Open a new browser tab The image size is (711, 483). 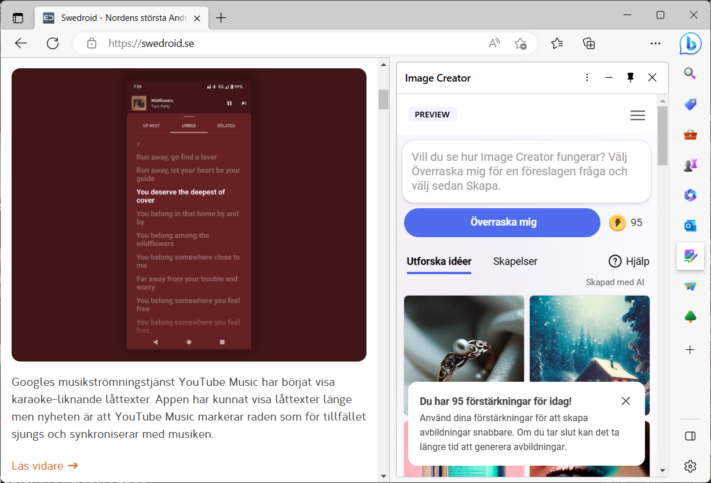221,18
